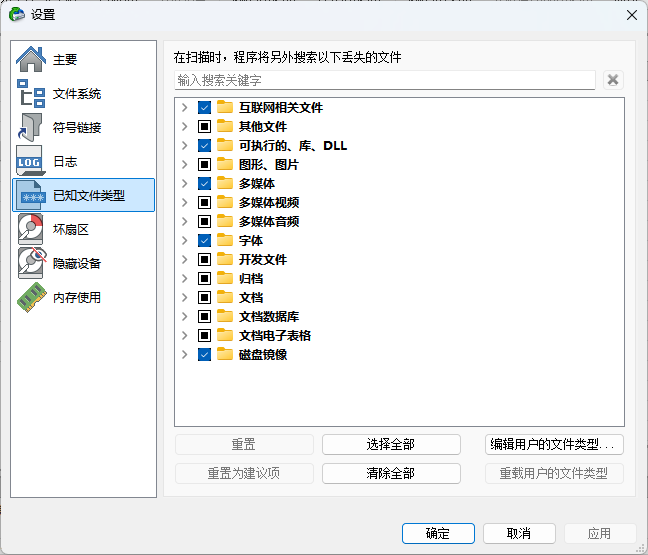This screenshot has height=555, width=648.
Task: Click the house icon for 主要
Action: click(31, 60)
